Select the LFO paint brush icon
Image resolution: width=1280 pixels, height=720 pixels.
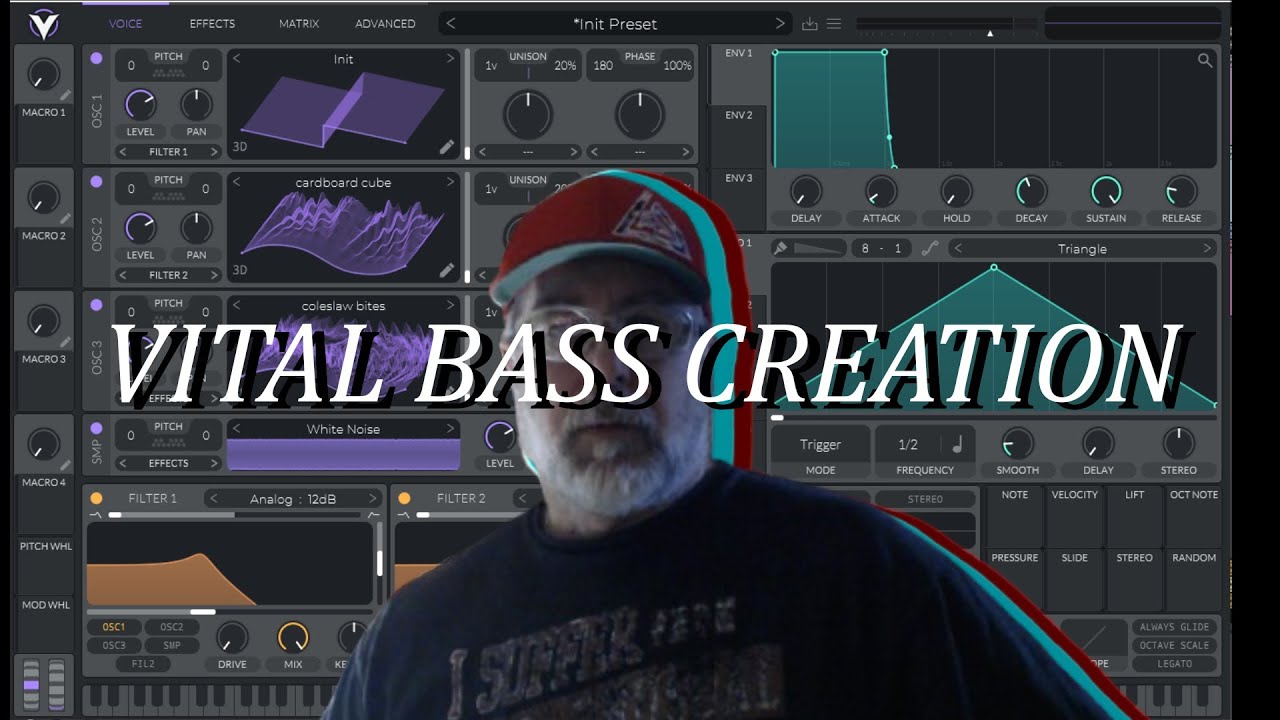coord(781,248)
